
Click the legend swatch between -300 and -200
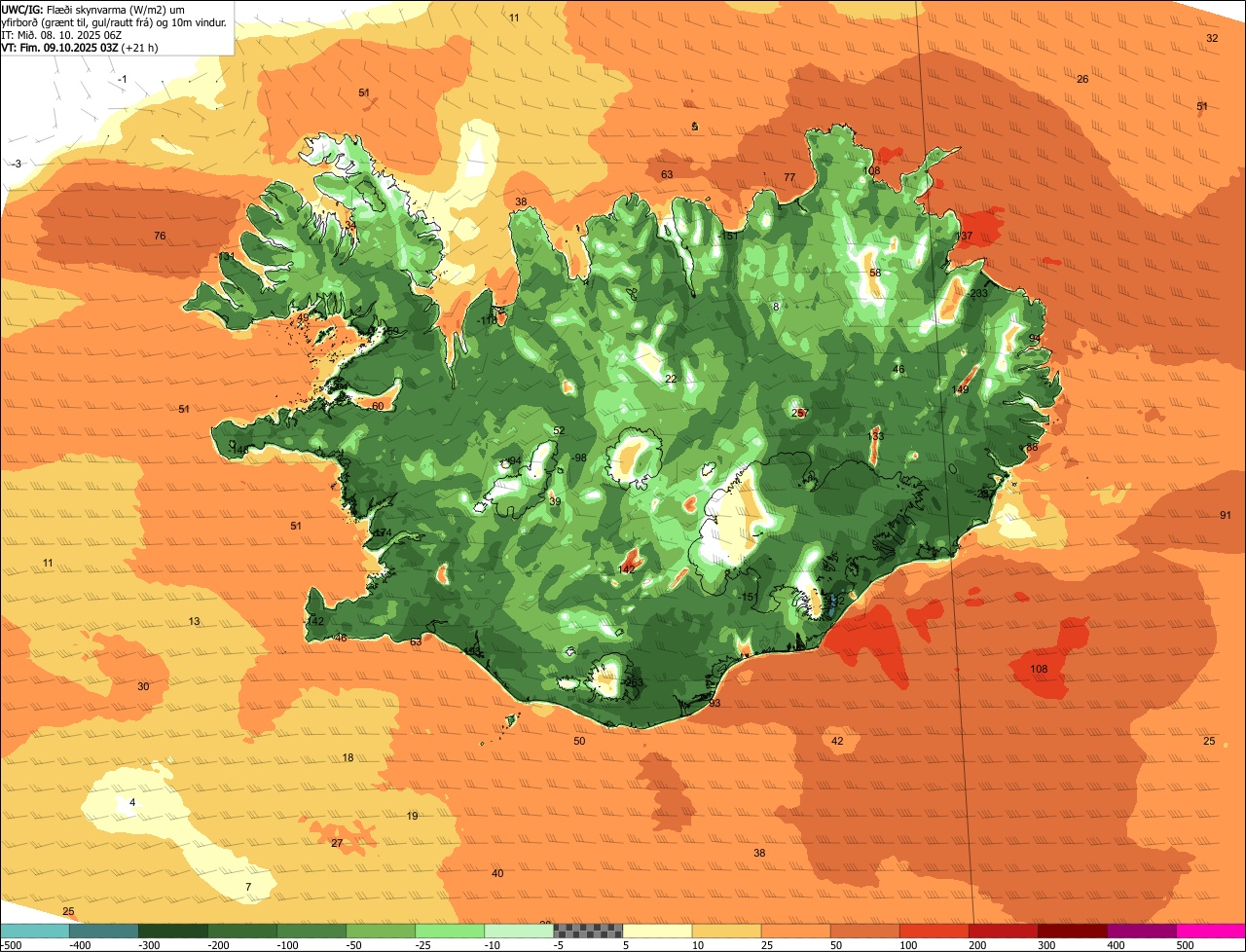point(172,931)
